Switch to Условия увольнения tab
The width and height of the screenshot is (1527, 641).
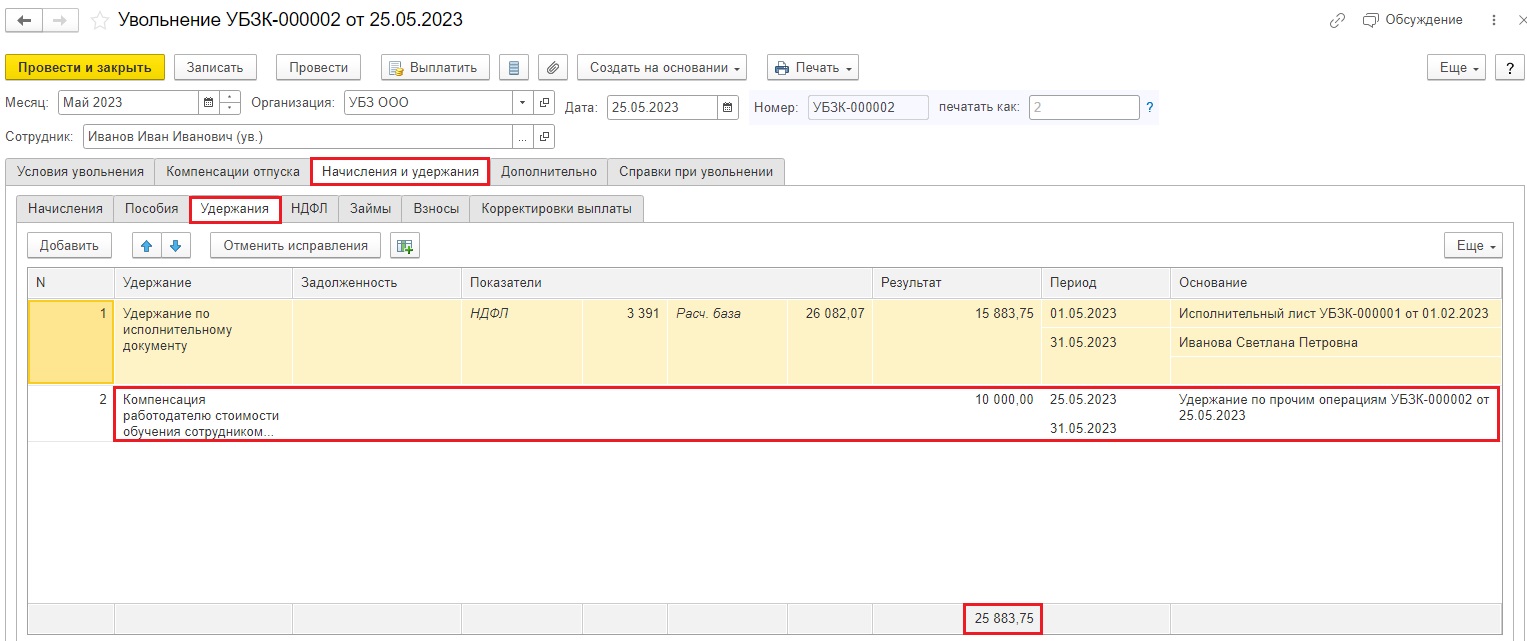(x=80, y=171)
